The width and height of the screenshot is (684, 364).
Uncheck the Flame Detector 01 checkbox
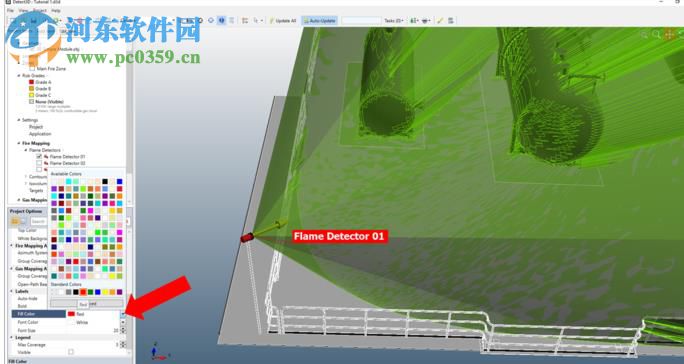point(39,156)
